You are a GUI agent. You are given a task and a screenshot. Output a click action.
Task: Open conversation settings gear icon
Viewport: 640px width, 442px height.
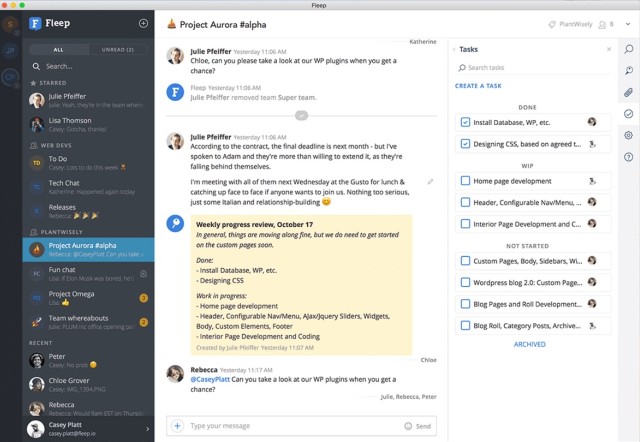(629, 135)
